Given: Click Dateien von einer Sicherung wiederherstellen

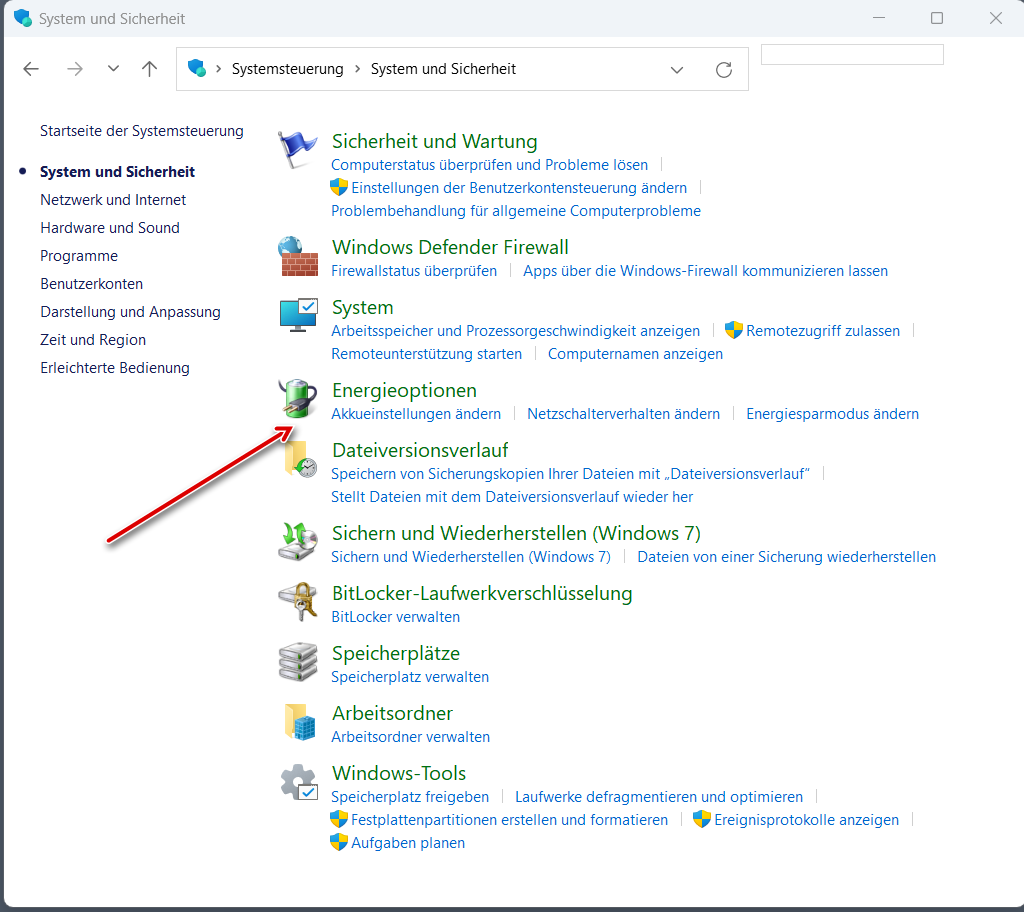Looking at the screenshot, I should click(786, 557).
